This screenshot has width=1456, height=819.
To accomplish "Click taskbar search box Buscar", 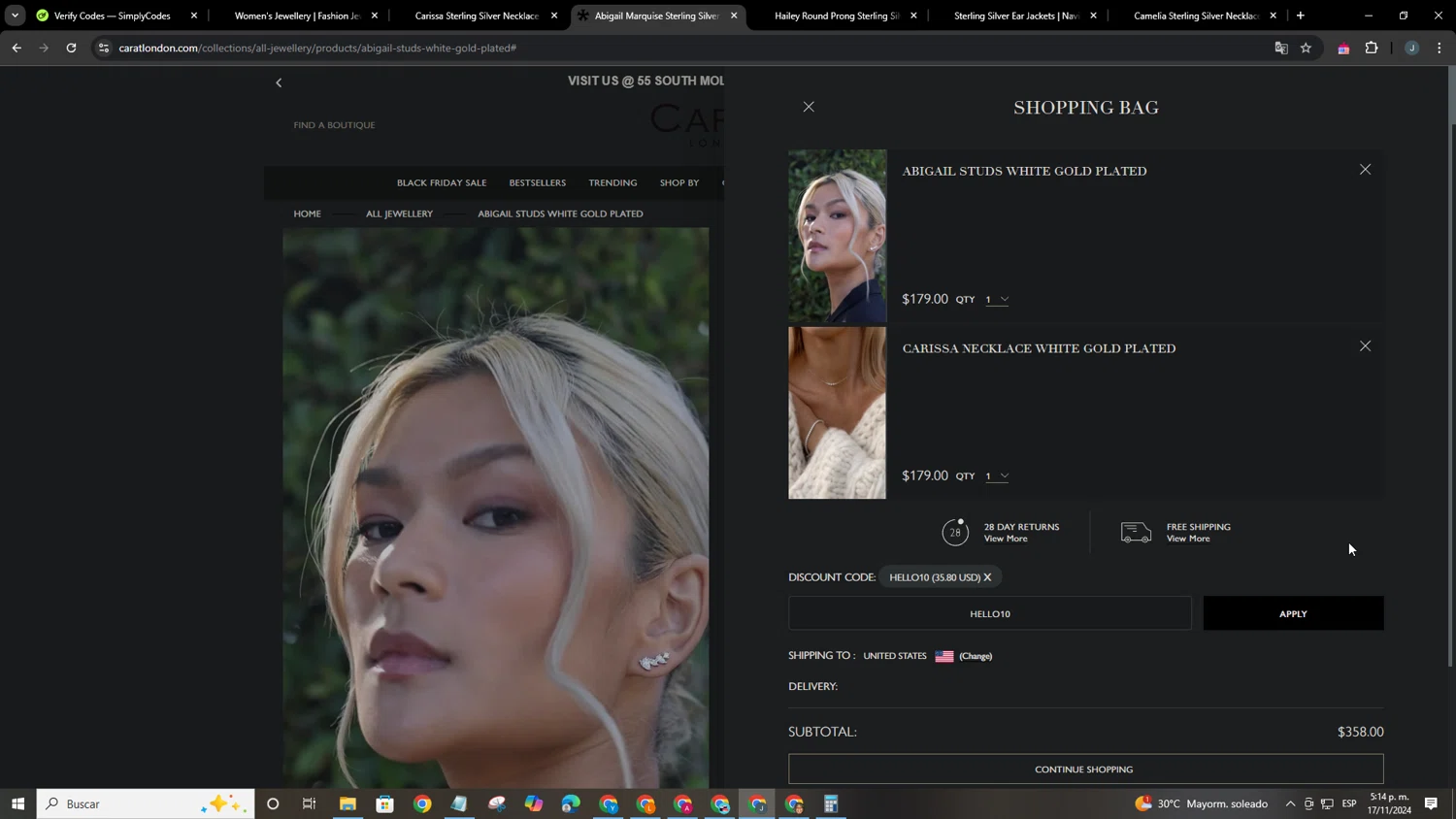I will coord(146,803).
